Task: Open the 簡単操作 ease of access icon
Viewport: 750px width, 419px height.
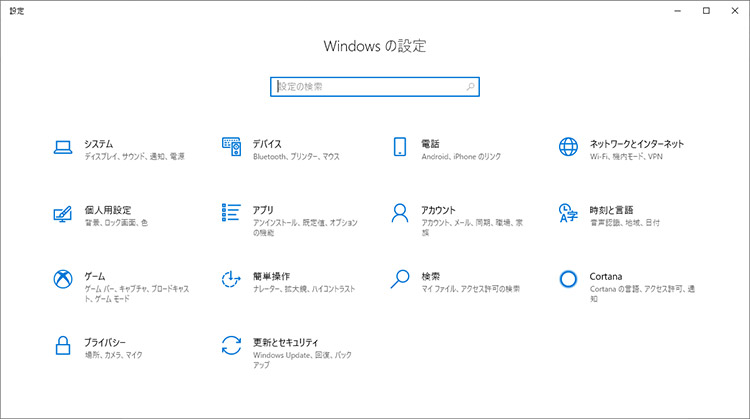Action: pyautogui.click(x=231, y=280)
